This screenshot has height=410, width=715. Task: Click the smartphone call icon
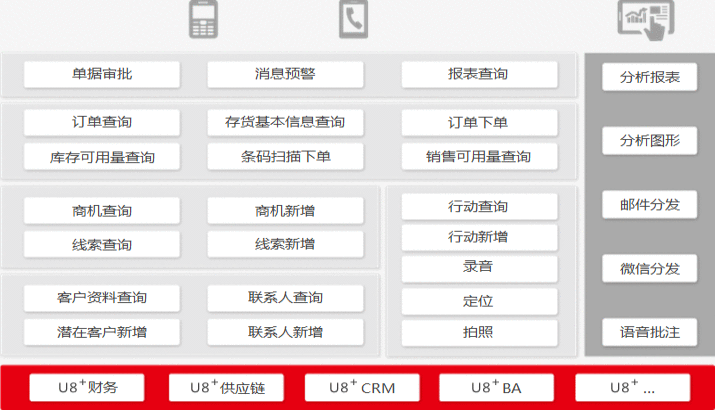[x=353, y=19]
